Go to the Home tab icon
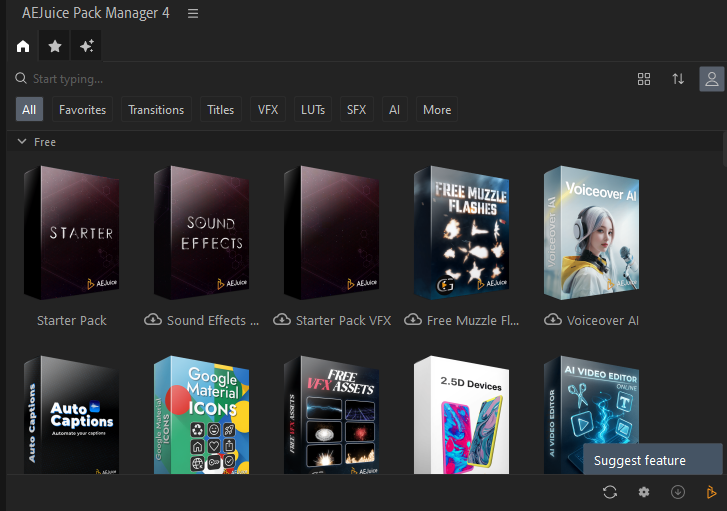The image size is (727, 511). 23,46
